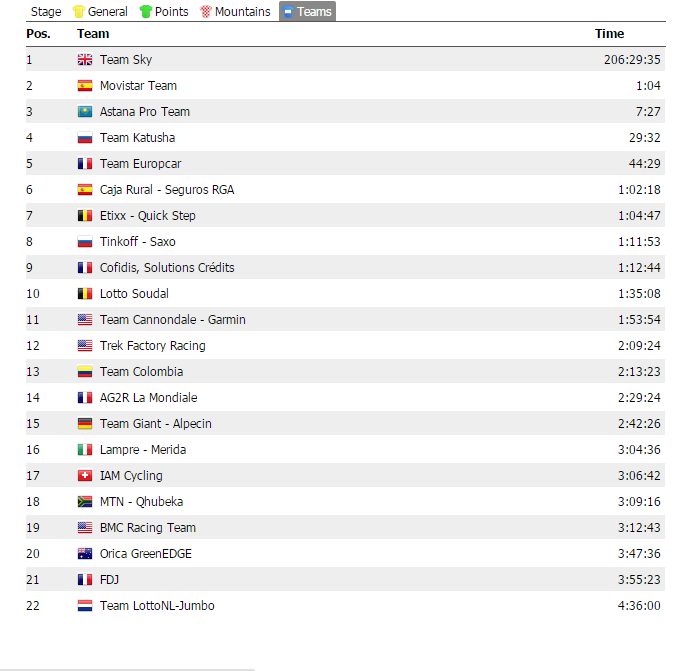The width and height of the screenshot is (678, 671).
Task: Click the Australian flag beside Orica GreenEDGE
Action: pyautogui.click(x=85, y=554)
